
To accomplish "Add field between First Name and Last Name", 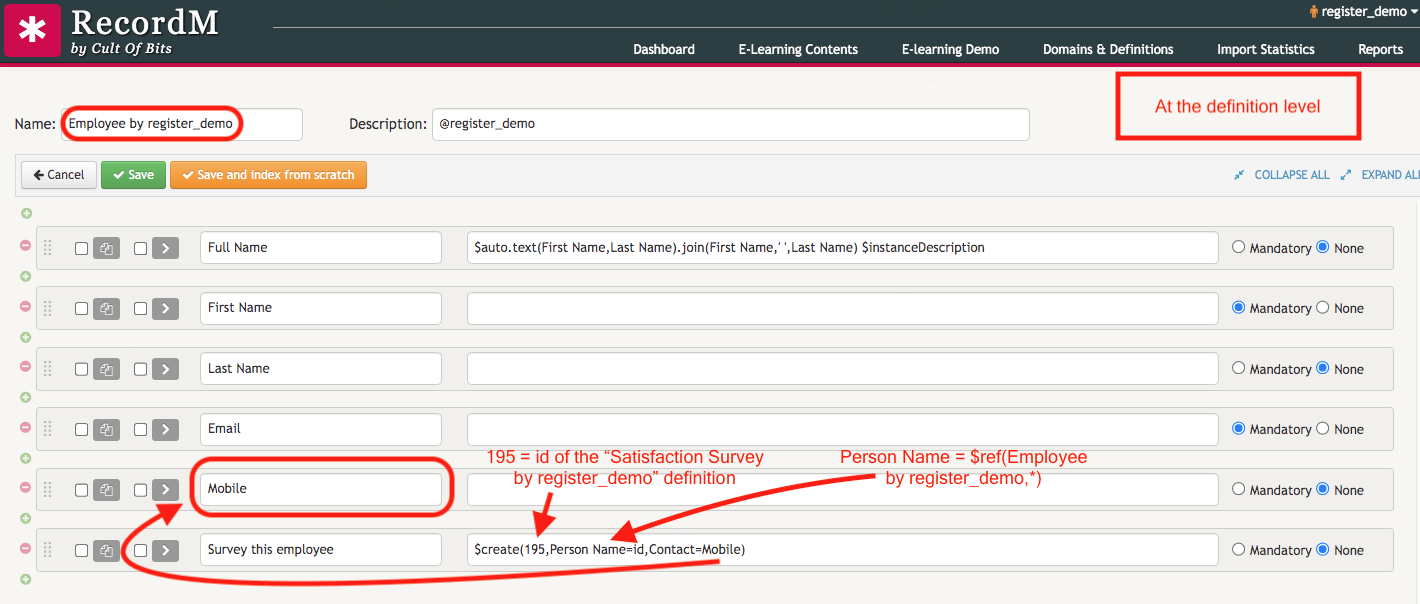I will click(26, 337).
